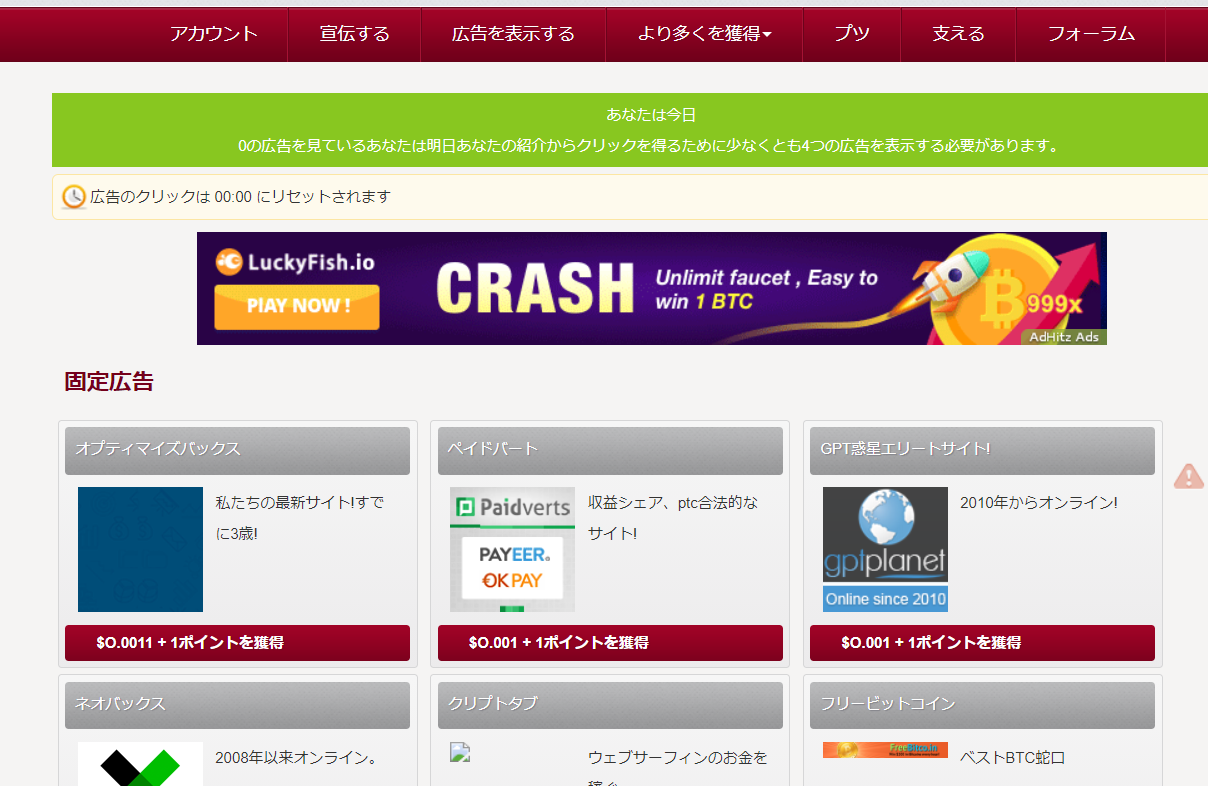
Task: Click the blue オプティマイズバックス ad image
Action: tap(140, 549)
